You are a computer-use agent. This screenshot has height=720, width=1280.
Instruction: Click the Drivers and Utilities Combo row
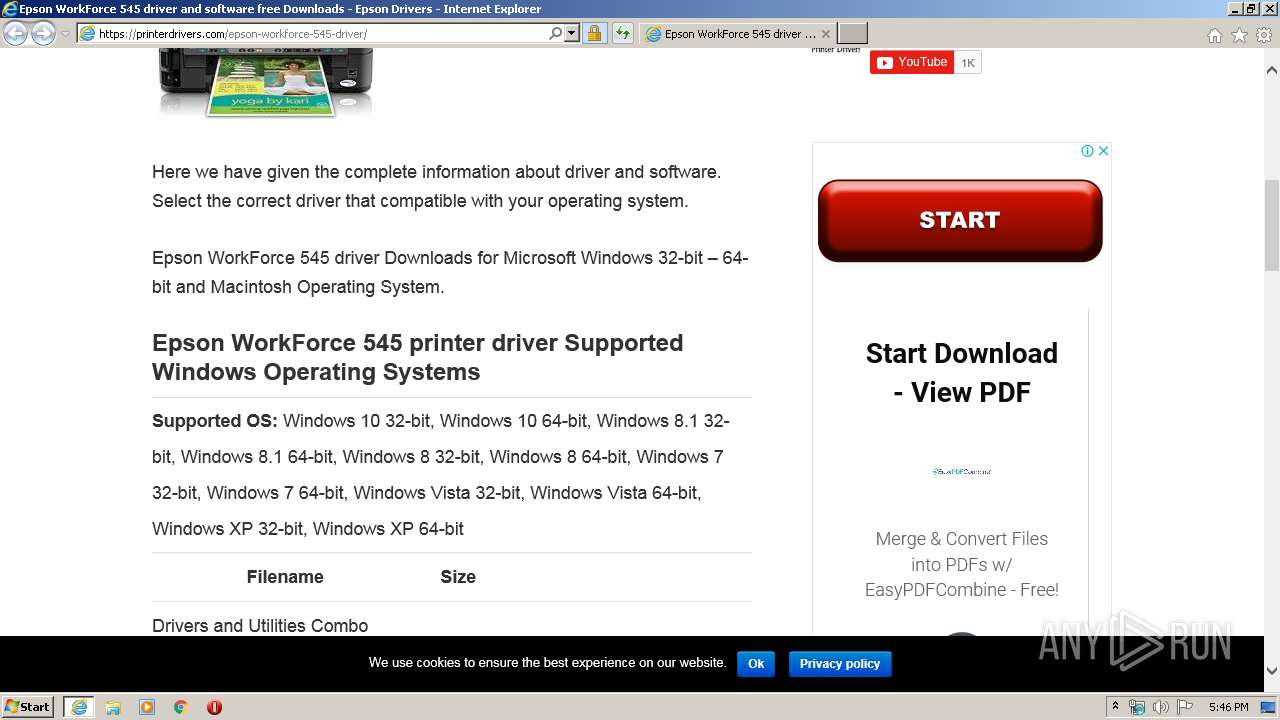260,625
